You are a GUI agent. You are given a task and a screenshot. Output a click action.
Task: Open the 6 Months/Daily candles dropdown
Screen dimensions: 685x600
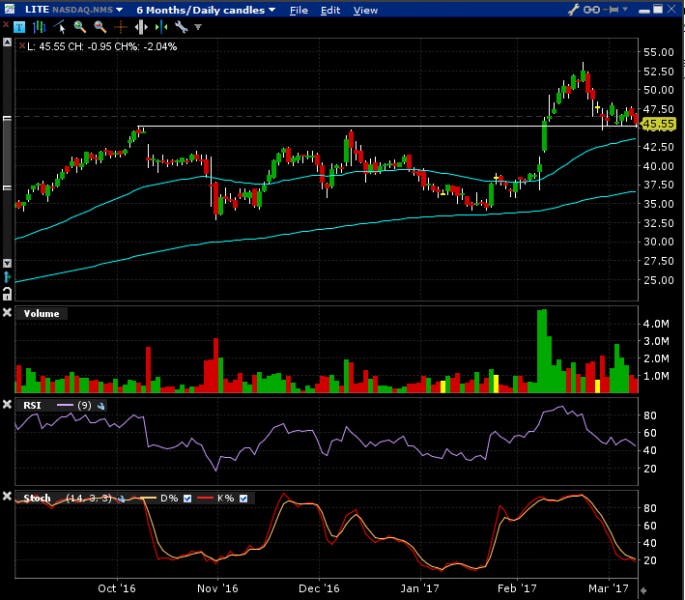click(206, 10)
